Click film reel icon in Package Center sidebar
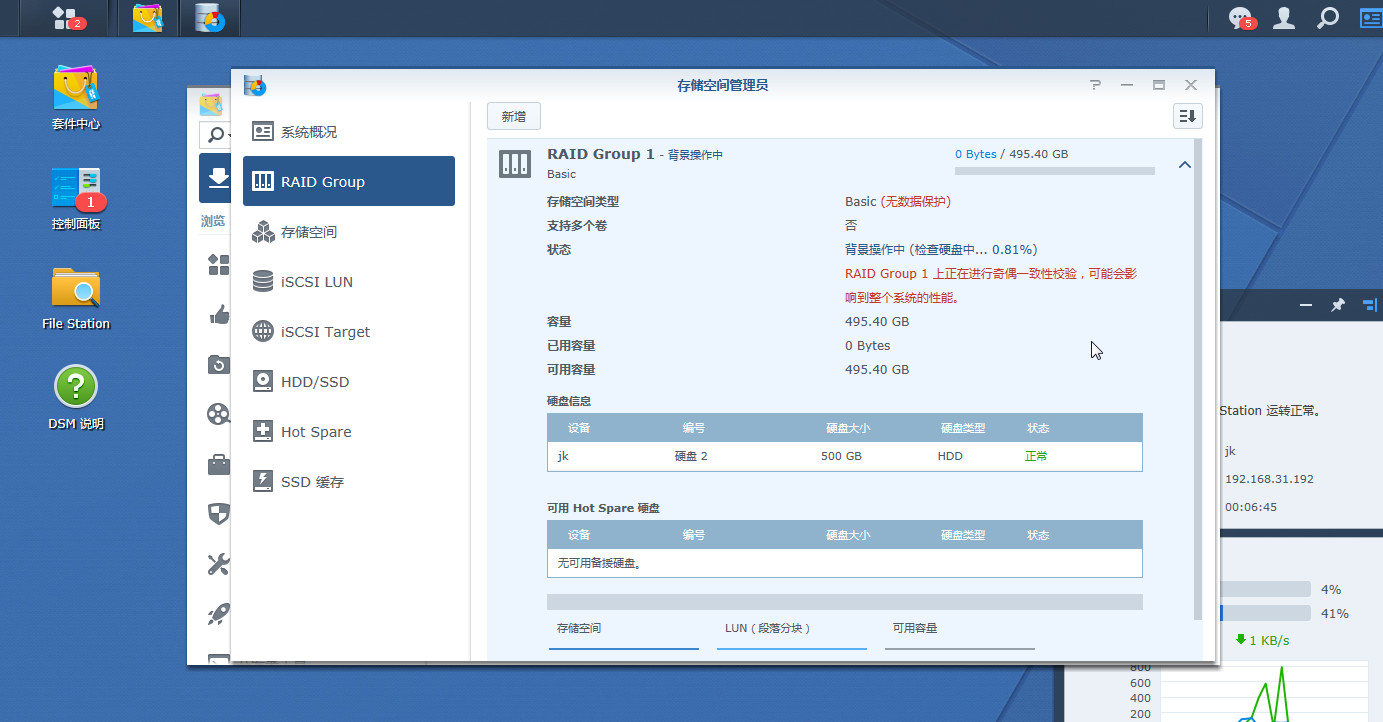Viewport: 1383px width, 722px height. [x=219, y=413]
